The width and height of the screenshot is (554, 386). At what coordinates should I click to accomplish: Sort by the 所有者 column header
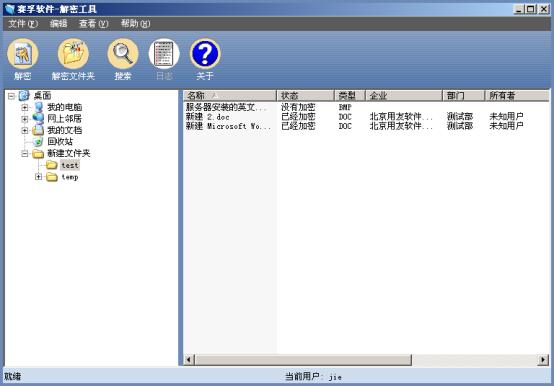[517, 95]
